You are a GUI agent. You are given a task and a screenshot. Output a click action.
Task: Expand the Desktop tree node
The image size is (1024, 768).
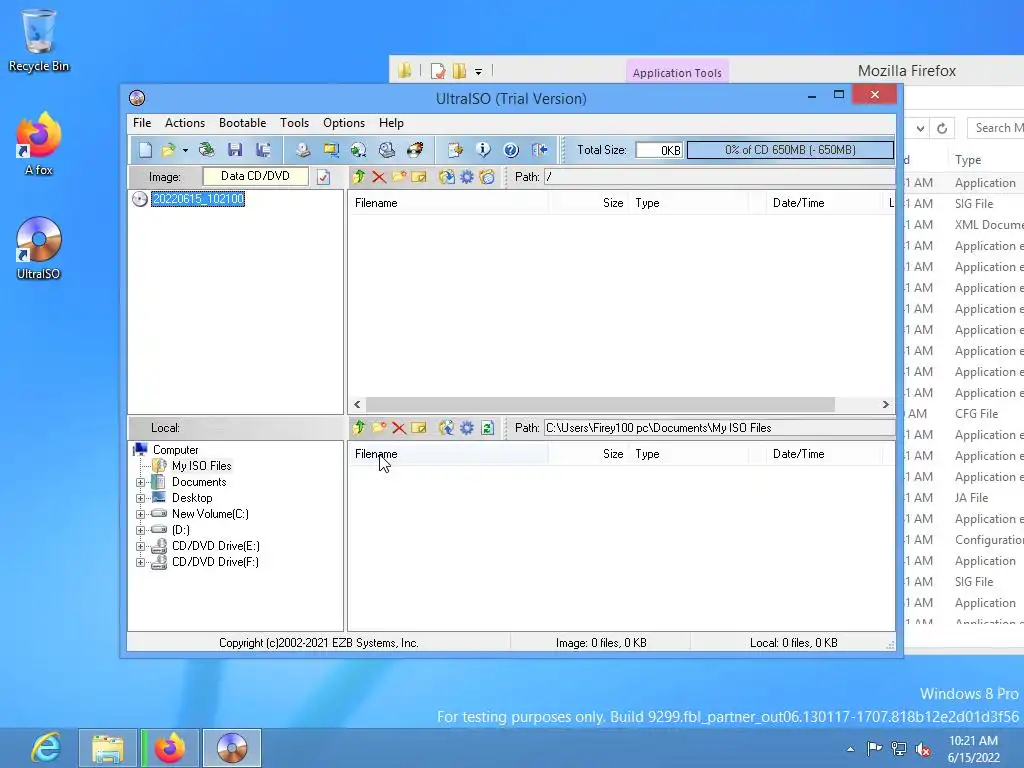click(140, 498)
